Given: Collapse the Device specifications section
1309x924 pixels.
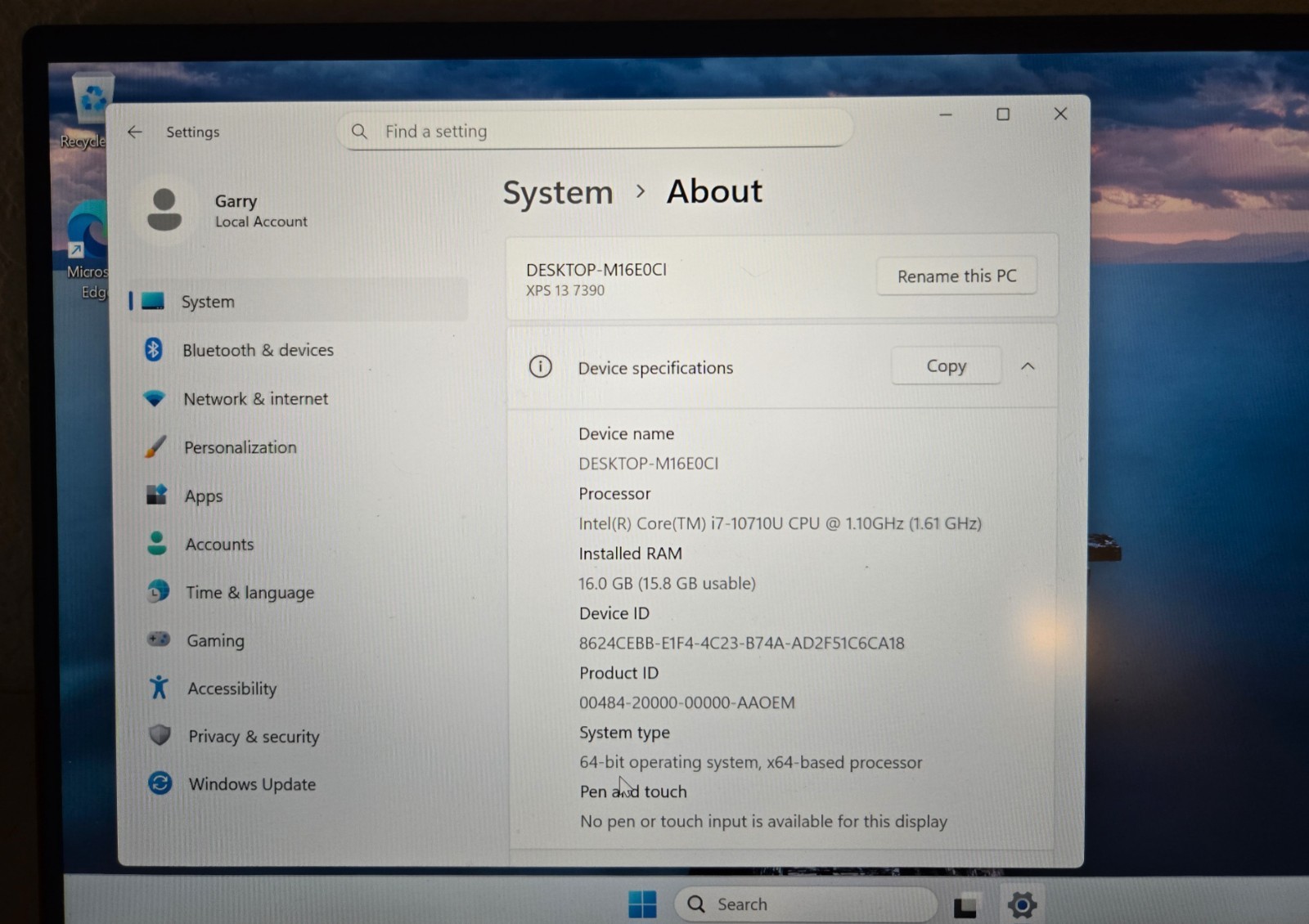Looking at the screenshot, I should [1028, 366].
